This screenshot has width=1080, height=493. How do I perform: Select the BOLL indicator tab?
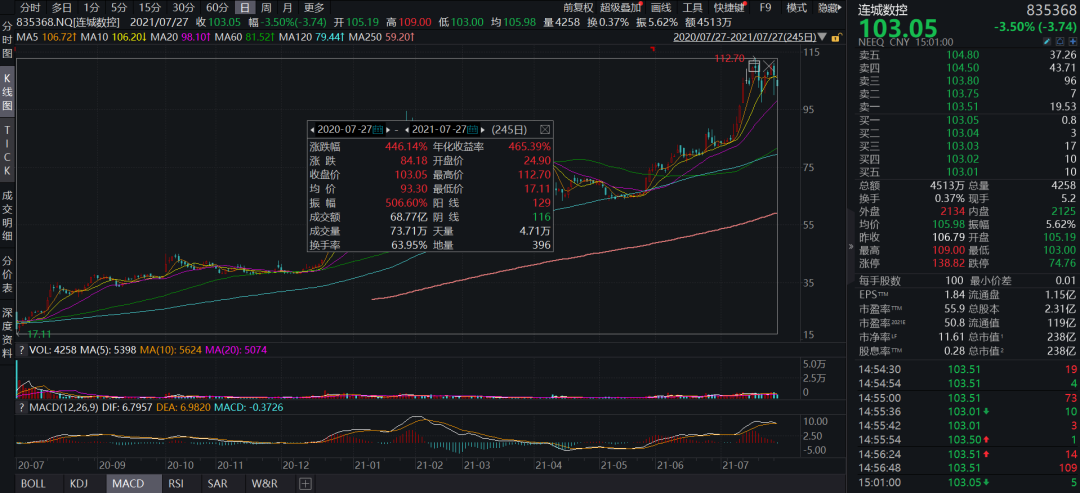[x=33, y=484]
